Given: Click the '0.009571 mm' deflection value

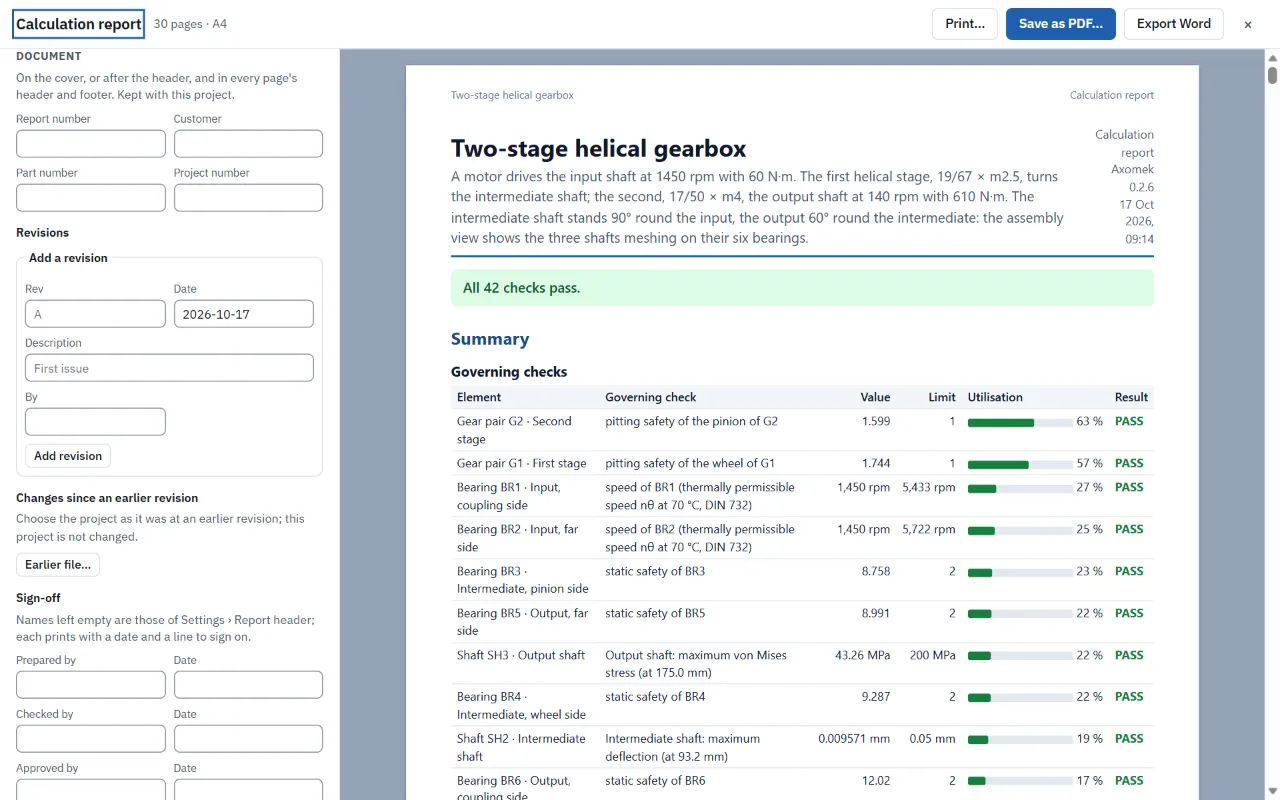Looking at the screenshot, I should coord(854,739).
